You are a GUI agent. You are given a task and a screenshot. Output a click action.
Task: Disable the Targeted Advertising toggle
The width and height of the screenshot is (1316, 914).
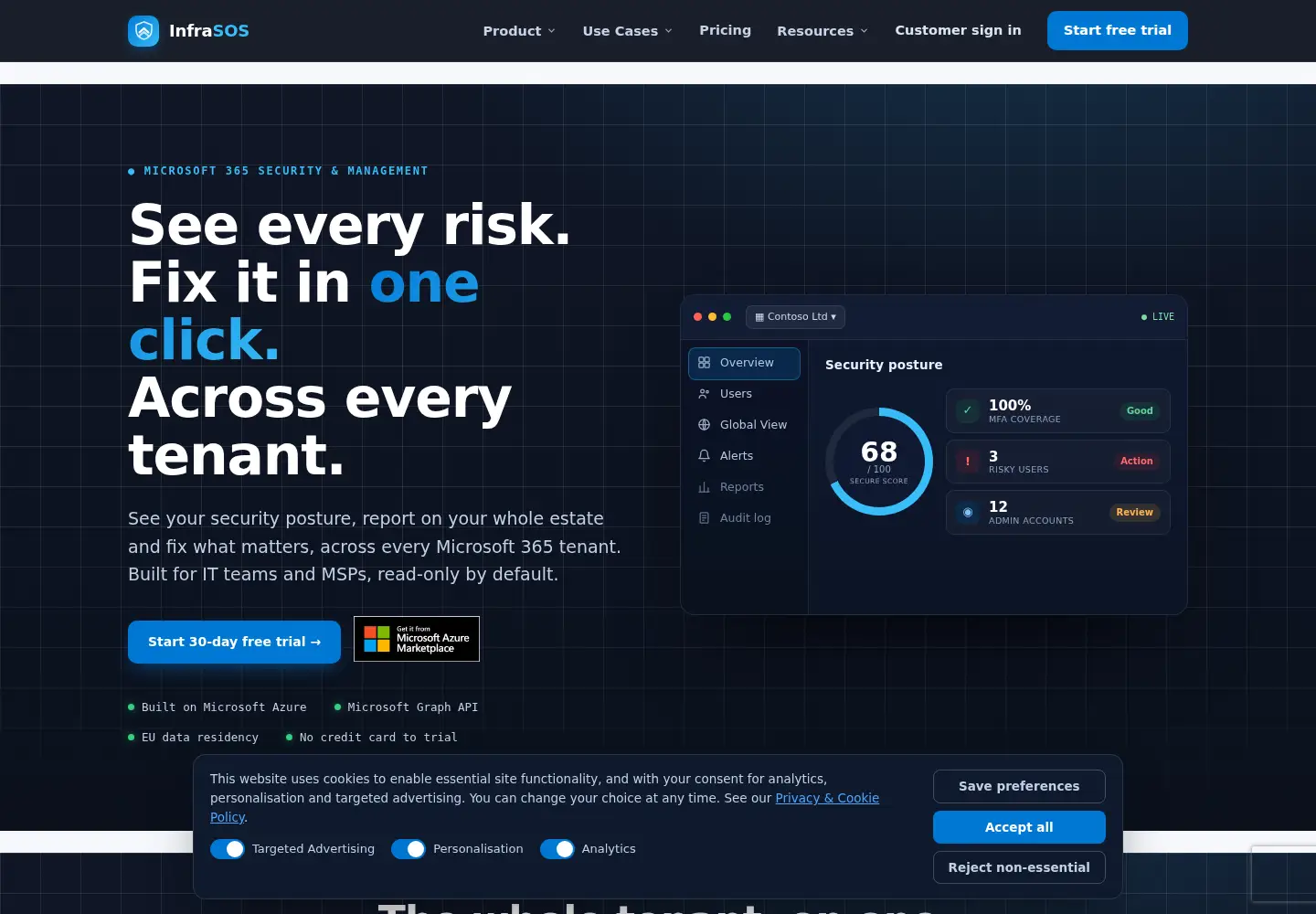pos(228,849)
